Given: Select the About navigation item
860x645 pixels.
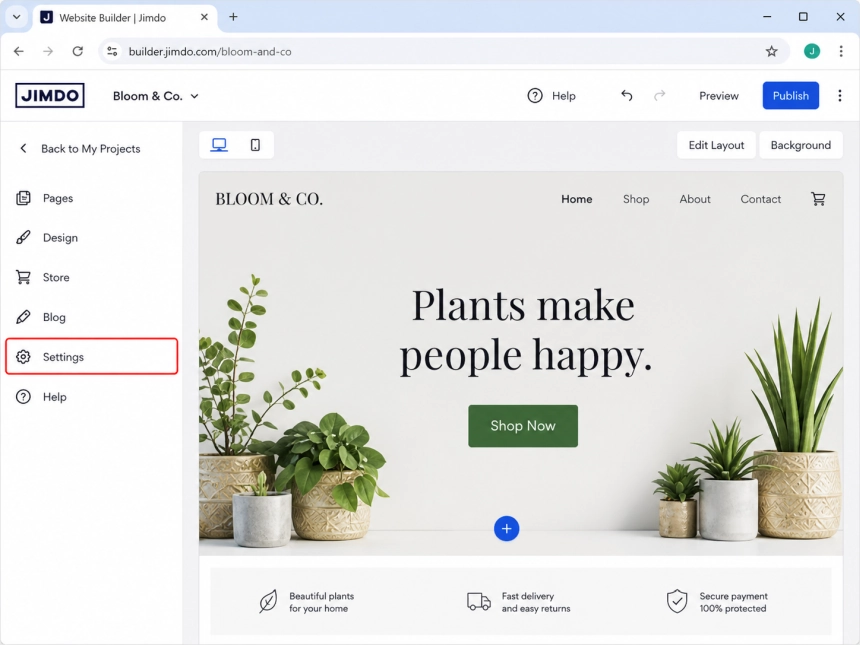Looking at the screenshot, I should click(x=695, y=199).
